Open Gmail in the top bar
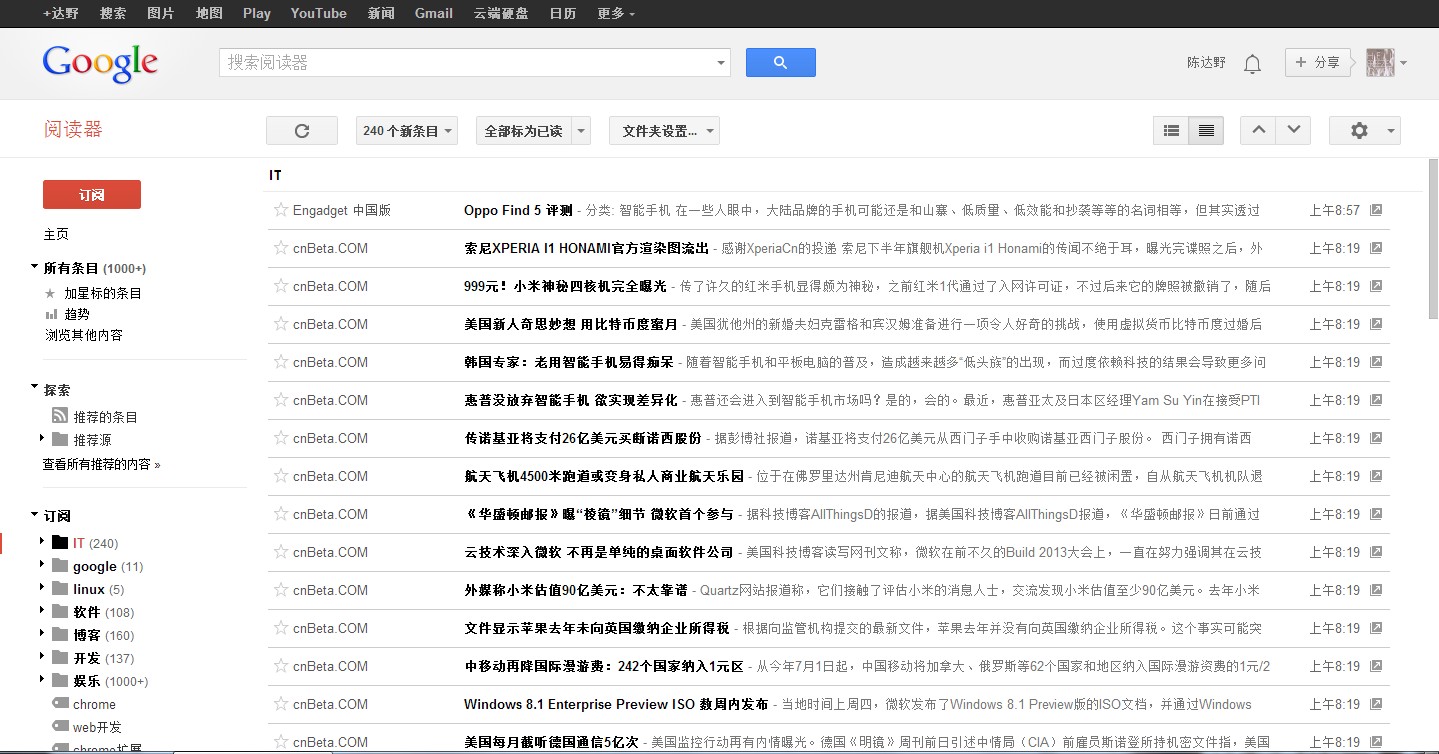Viewport: 1439px width, 754px height. [434, 13]
